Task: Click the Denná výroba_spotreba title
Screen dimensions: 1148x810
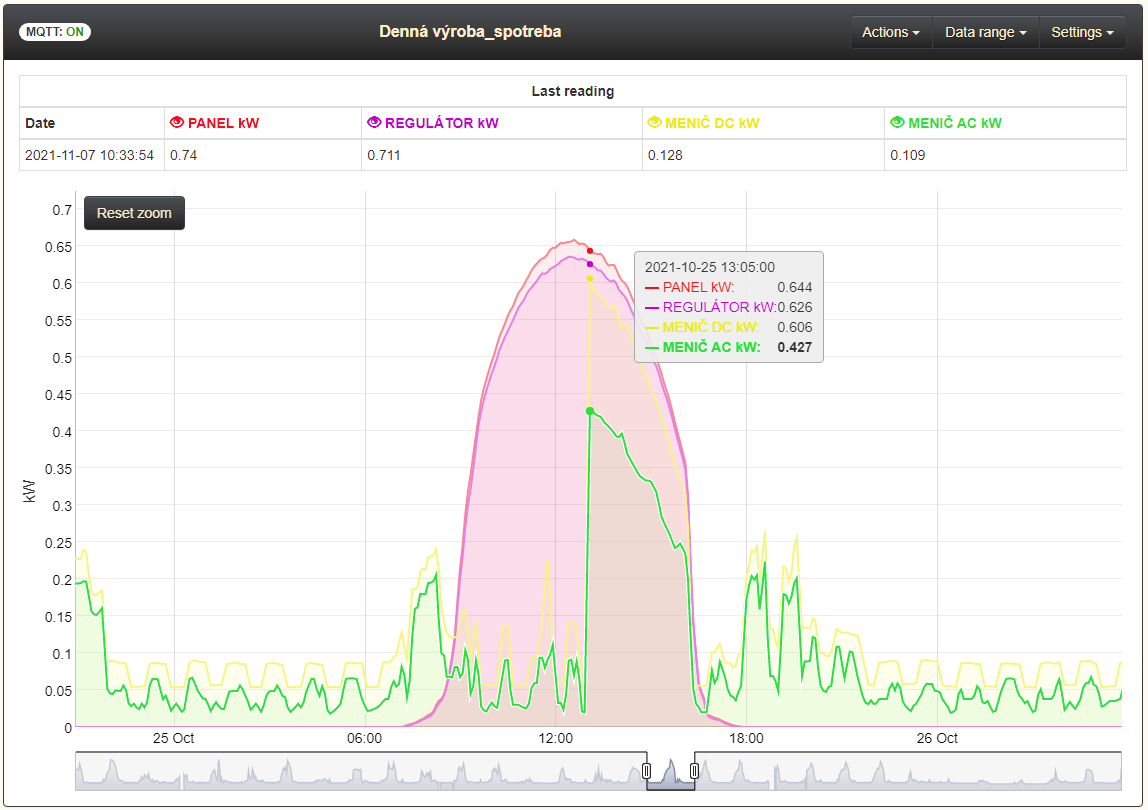Action: [470, 31]
